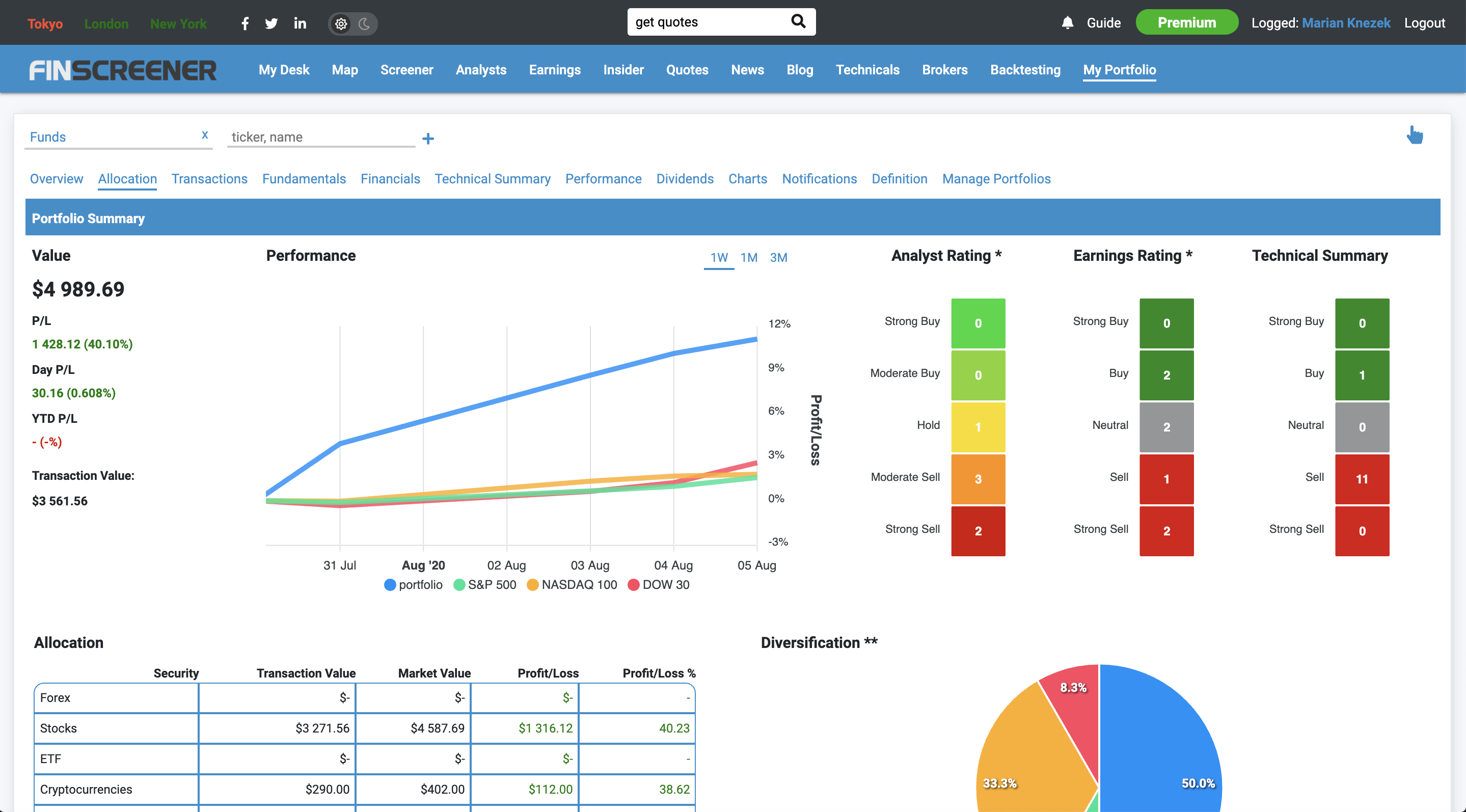The height and width of the screenshot is (812, 1466).
Task: Open the Insider menu item
Action: tap(623, 69)
